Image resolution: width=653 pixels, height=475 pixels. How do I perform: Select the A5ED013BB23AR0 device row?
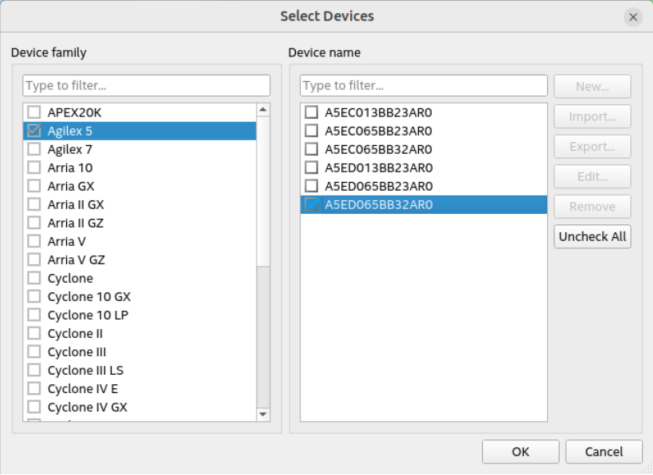(x=378, y=167)
